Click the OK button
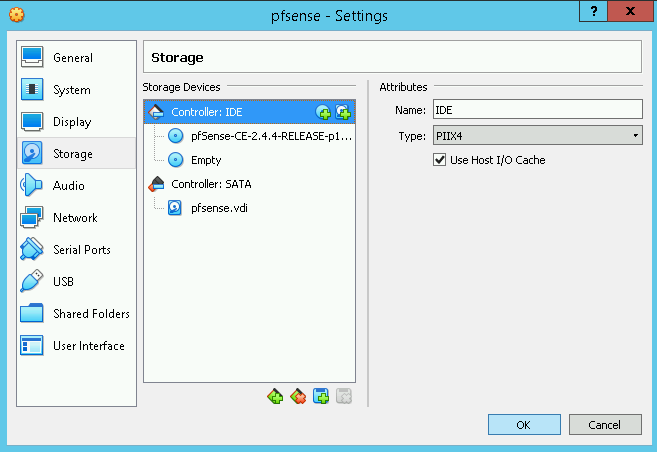Screen dimensions: 657x452 click(x=523, y=425)
